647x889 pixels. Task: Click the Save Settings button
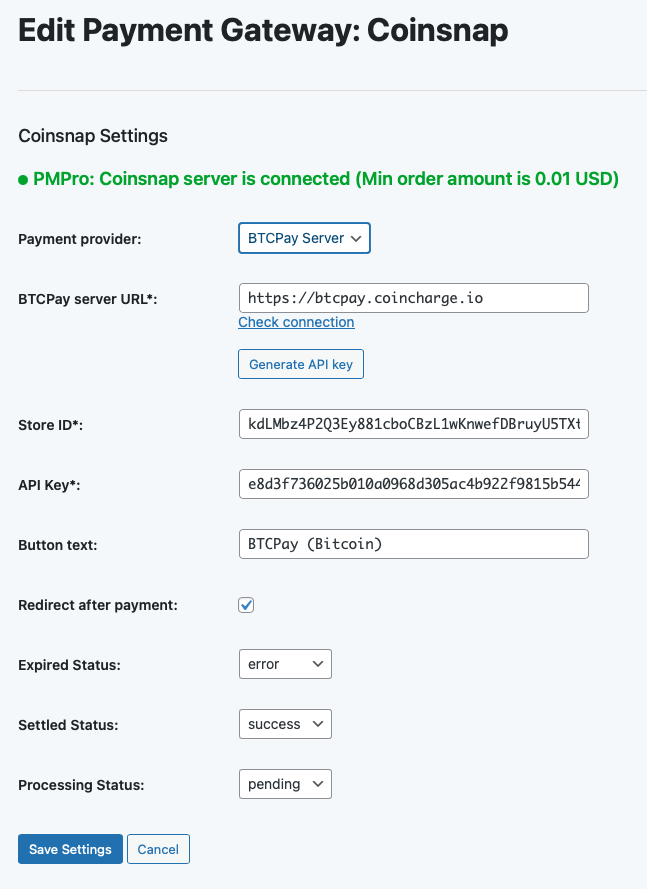coord(70,849)
